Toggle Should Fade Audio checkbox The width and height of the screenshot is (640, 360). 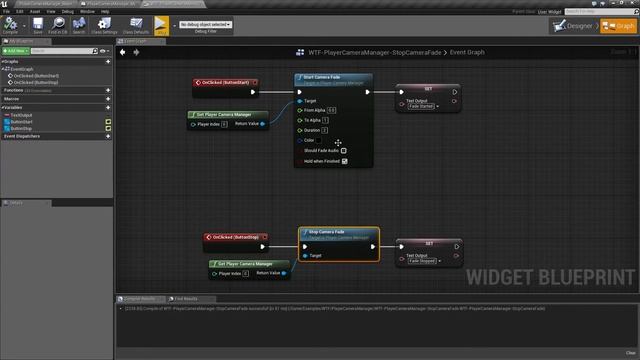click(x=344, y=151)
